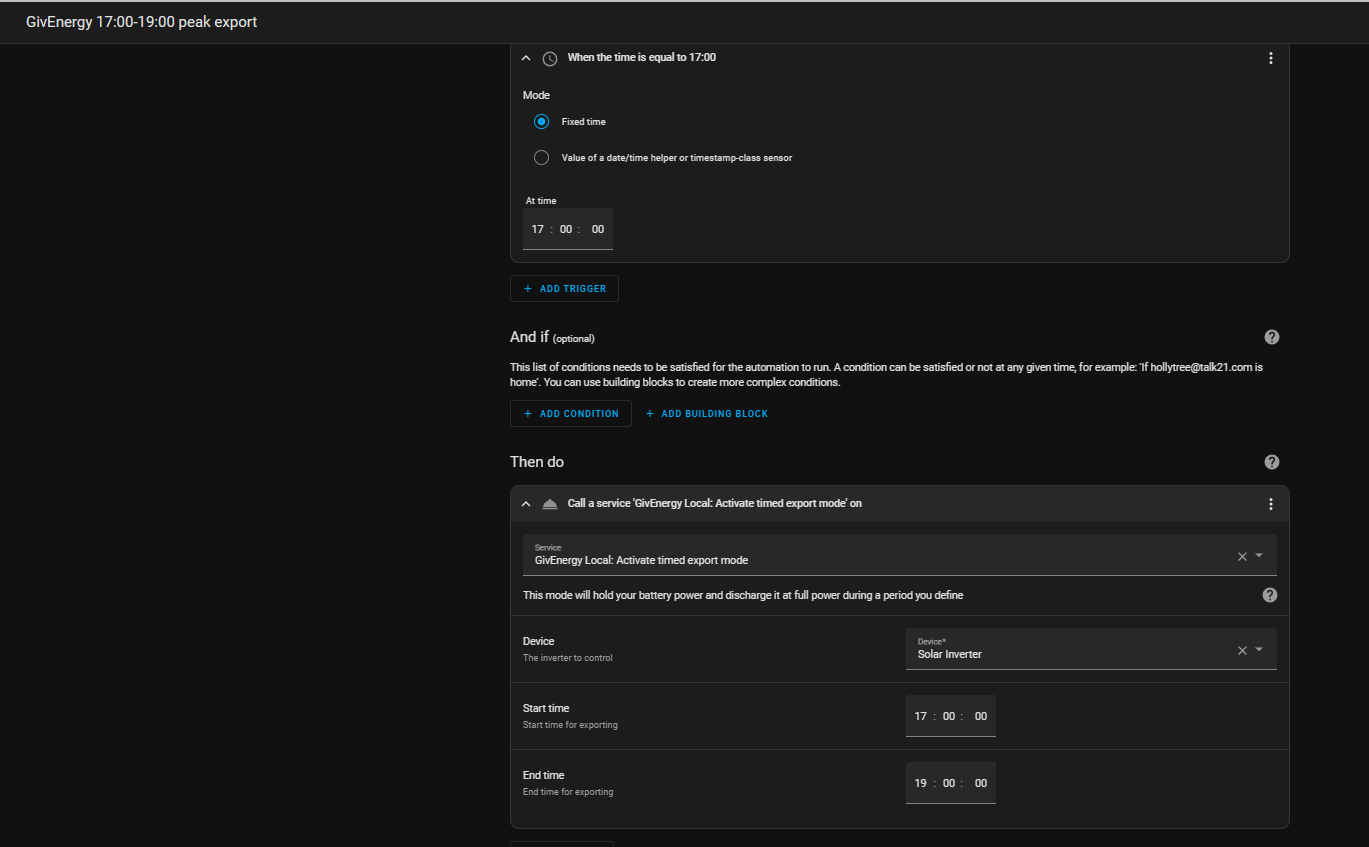This screenshot has height=847, width=1369.
Task: Select date/time helper or timestamp sensor option
Action: 541,158
